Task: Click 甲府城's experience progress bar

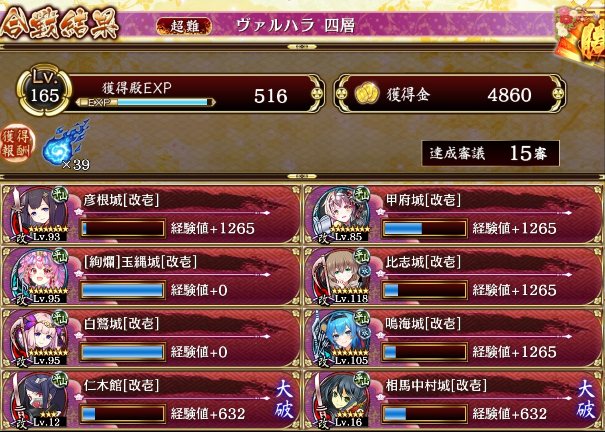Action: point(425,228)
